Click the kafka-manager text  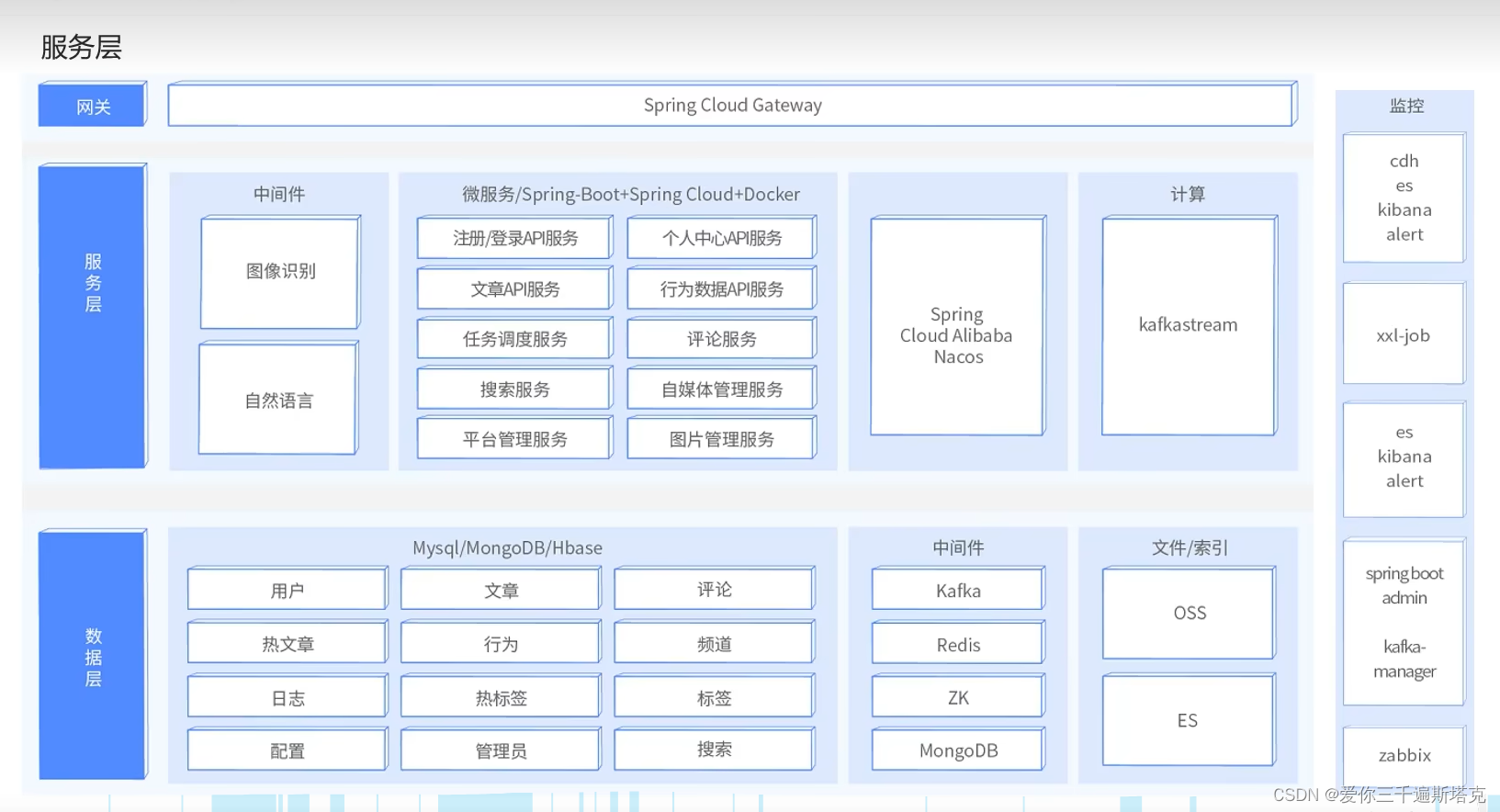tap(1404, 659)
